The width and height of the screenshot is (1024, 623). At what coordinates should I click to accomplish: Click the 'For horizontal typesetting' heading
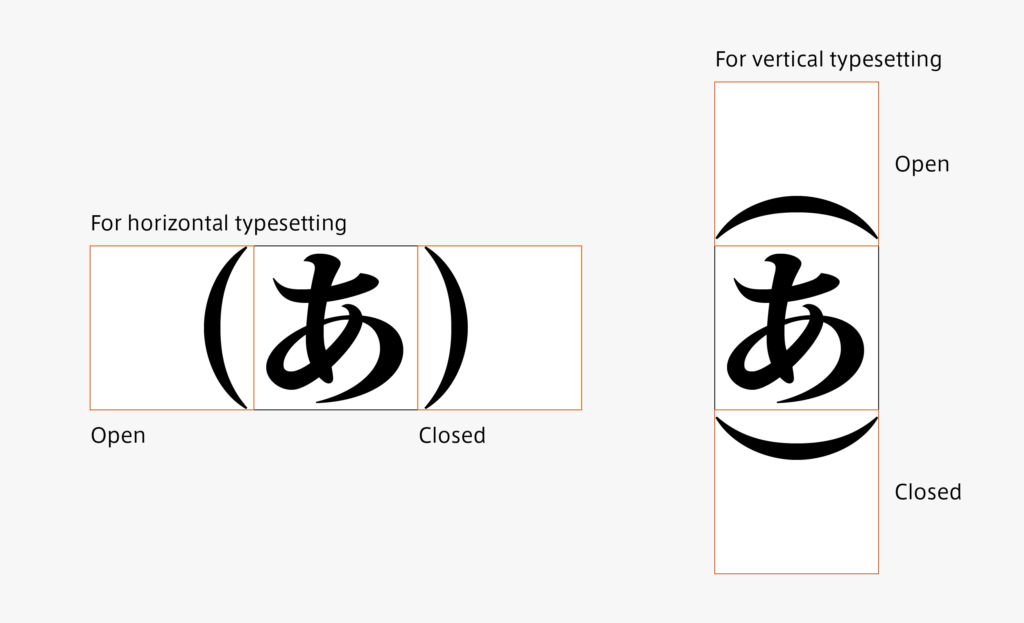(219, 223)
